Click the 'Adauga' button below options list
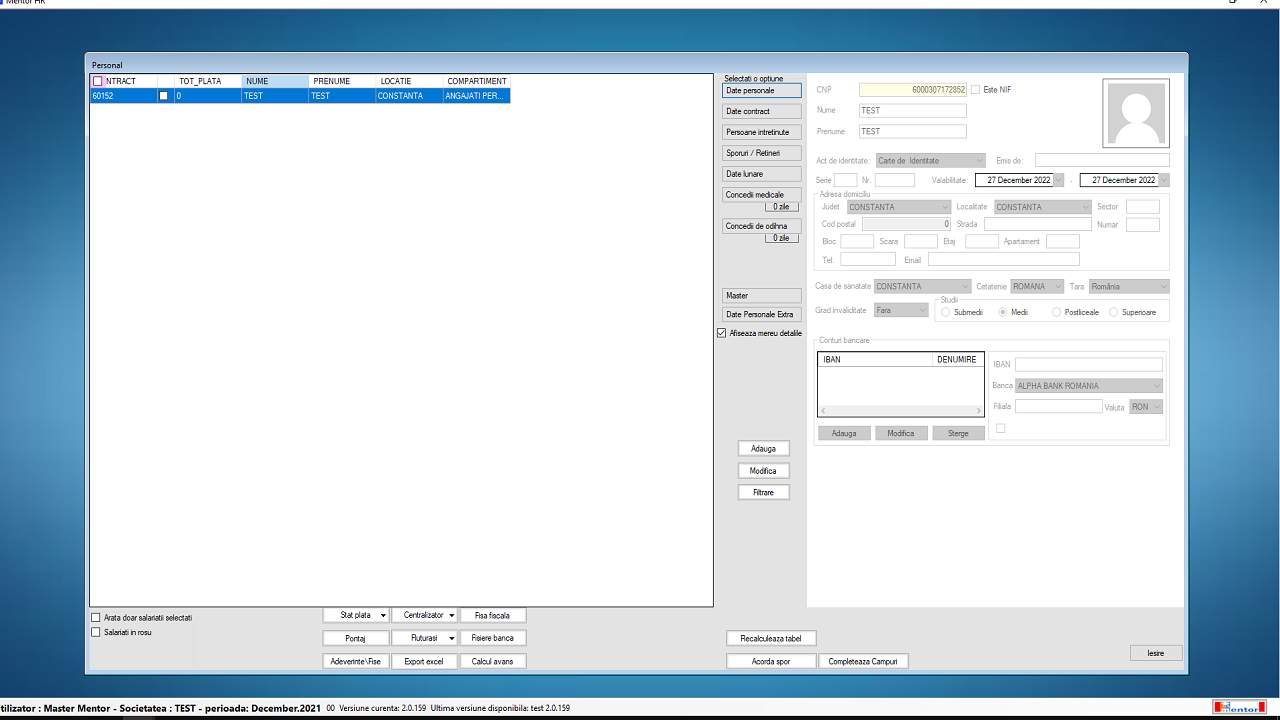 [764, 449]
